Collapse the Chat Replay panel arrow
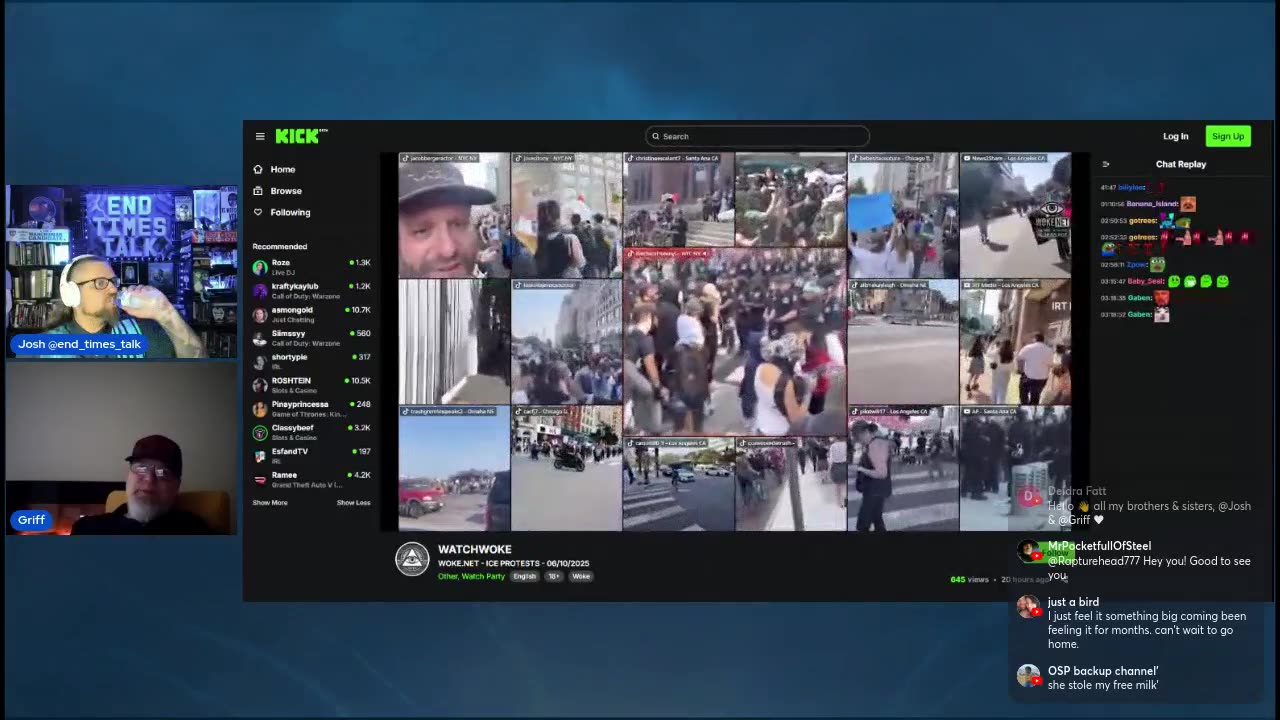This screenshot has width=1280, height=720. (1106, 164)
